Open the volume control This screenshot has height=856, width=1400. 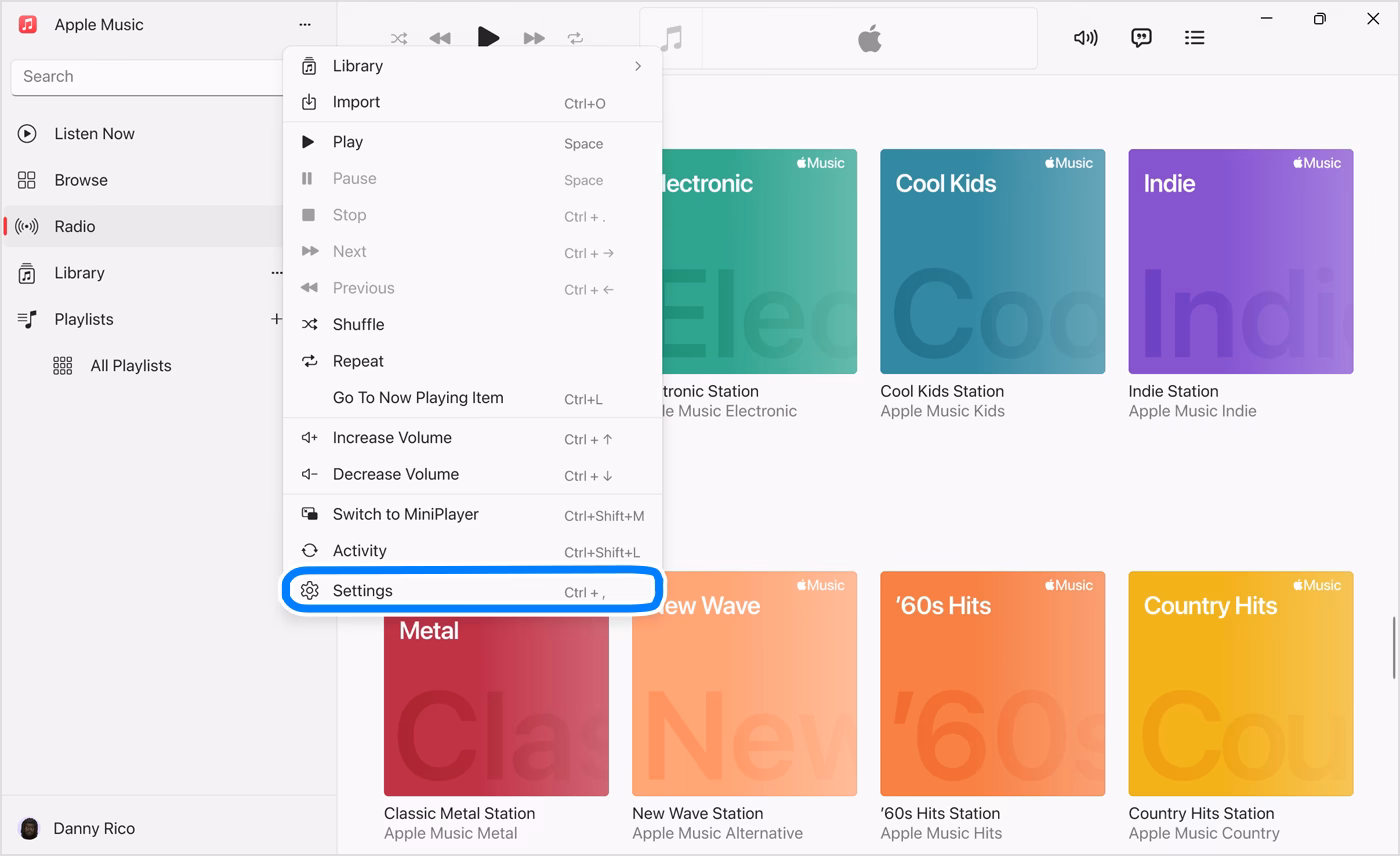[x=1085, y=37]
